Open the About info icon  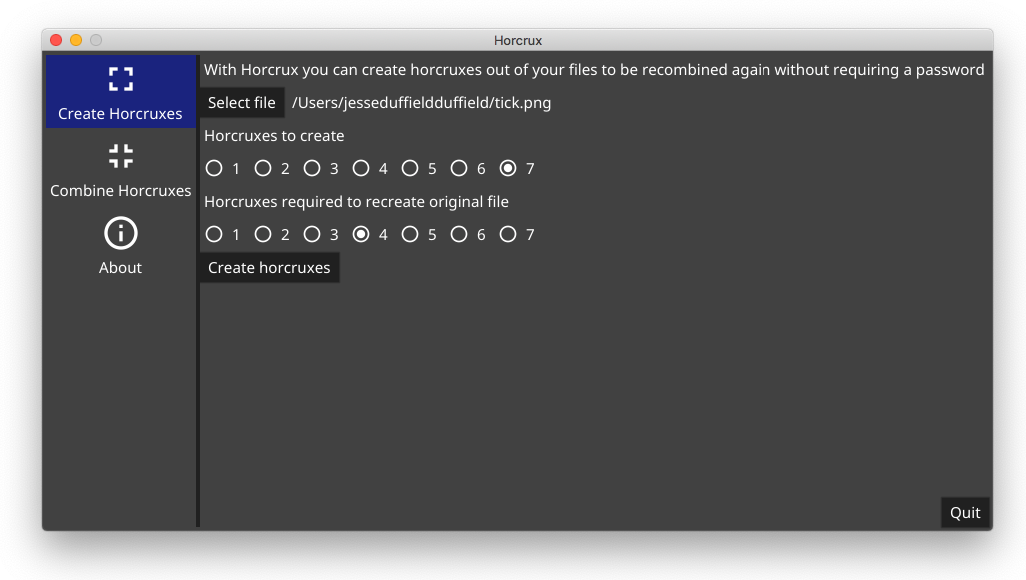pos(120,233)
